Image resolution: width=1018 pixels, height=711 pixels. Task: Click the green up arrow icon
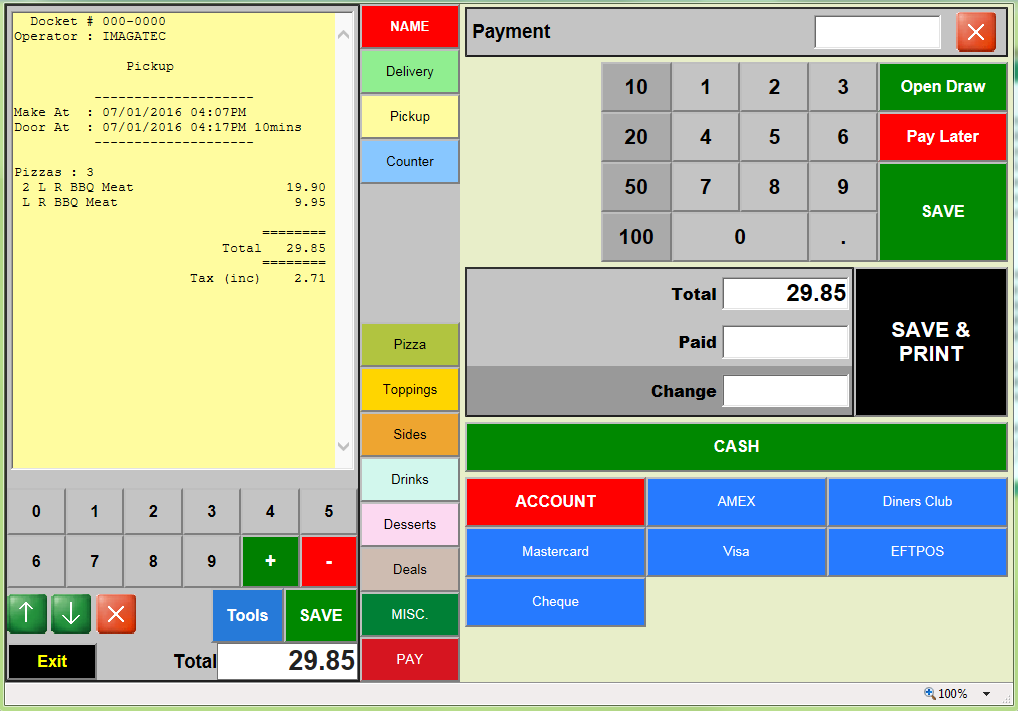(27, 614)
